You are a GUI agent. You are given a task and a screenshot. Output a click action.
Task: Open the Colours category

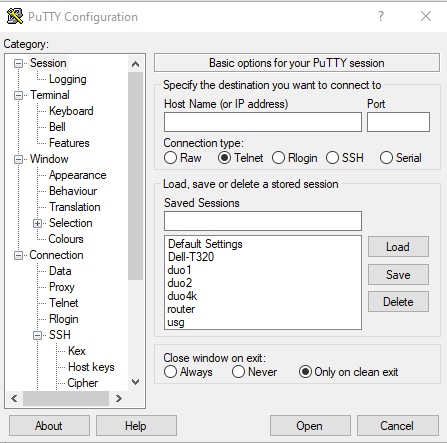pyautogui.click(x=66, y=239)
